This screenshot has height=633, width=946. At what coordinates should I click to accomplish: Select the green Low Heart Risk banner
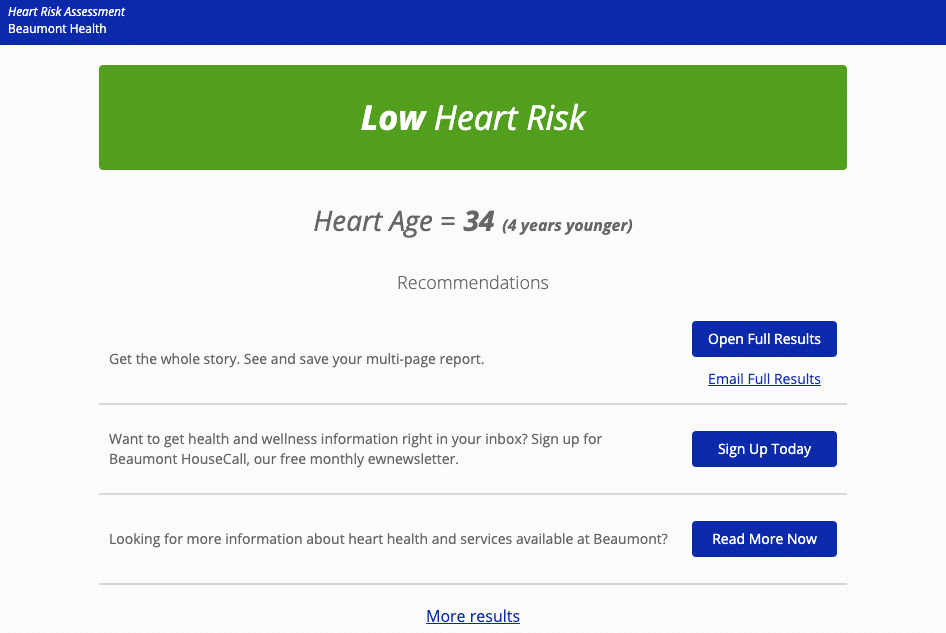click(x=472, y=117)
